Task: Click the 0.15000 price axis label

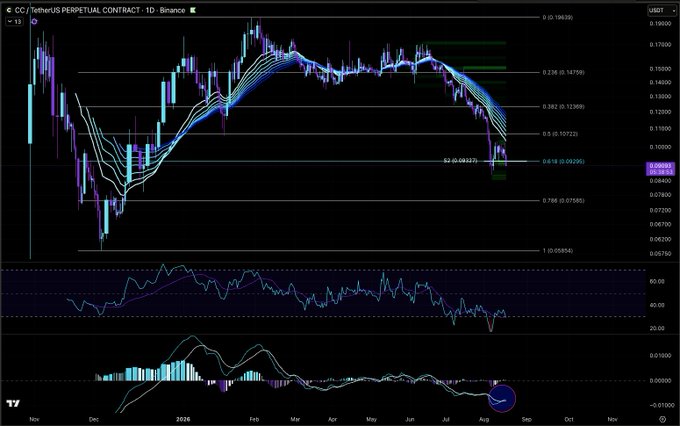Action: 660,69
